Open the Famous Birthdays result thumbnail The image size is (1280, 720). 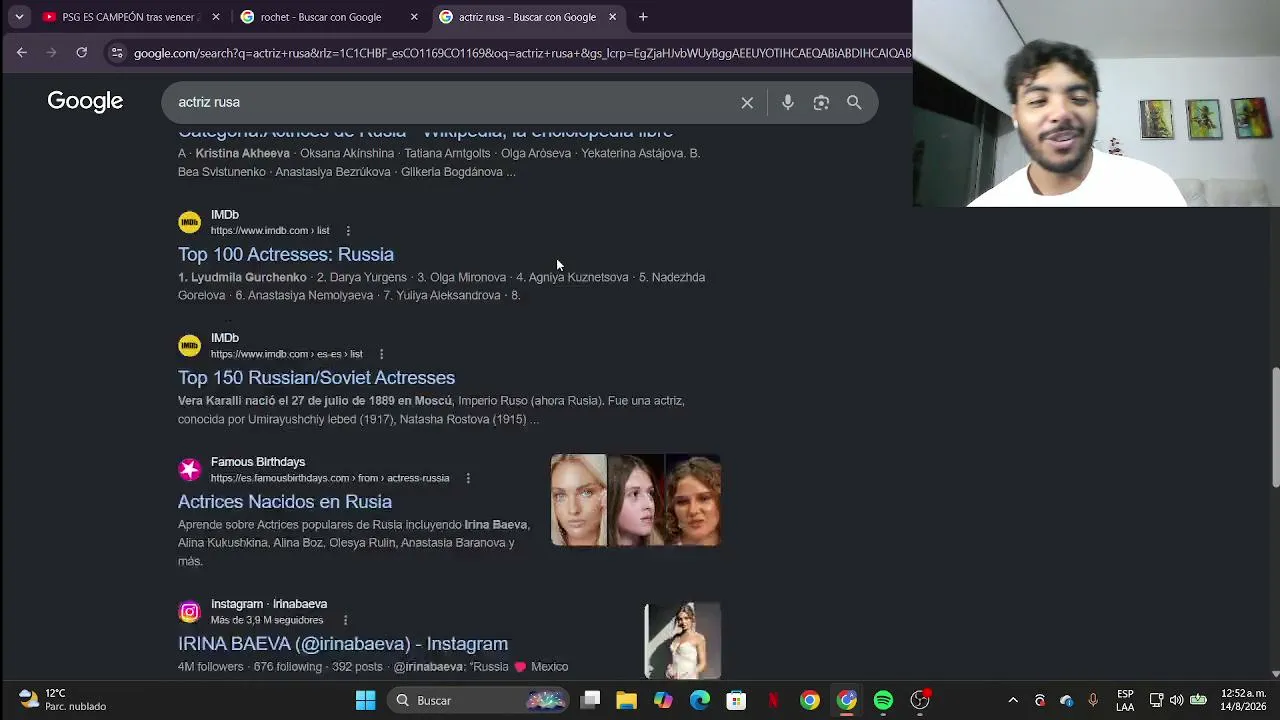point(636,500)
